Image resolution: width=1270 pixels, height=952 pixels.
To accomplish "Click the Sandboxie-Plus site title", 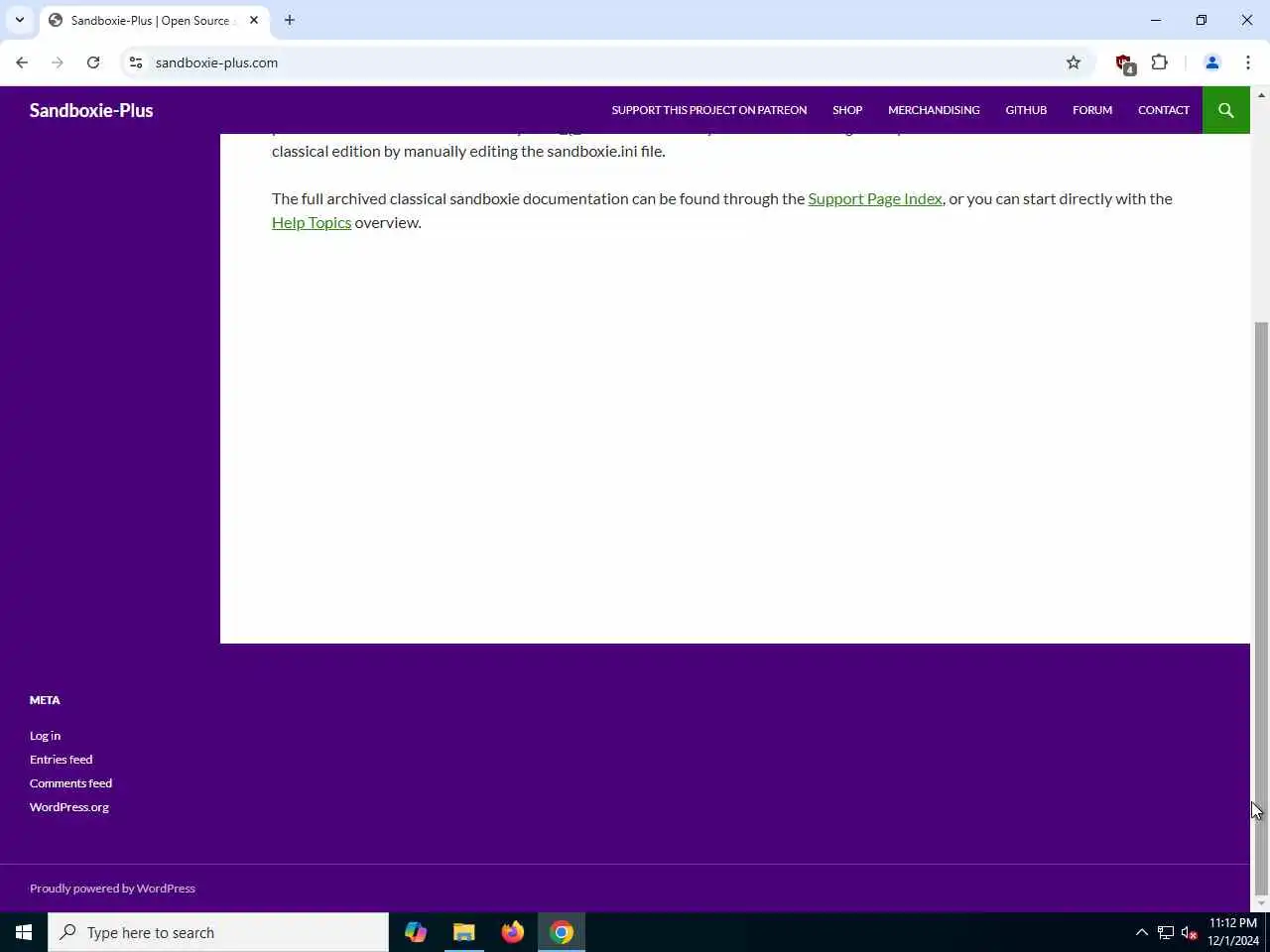I will pyautogui.click(x=91, y=110).
